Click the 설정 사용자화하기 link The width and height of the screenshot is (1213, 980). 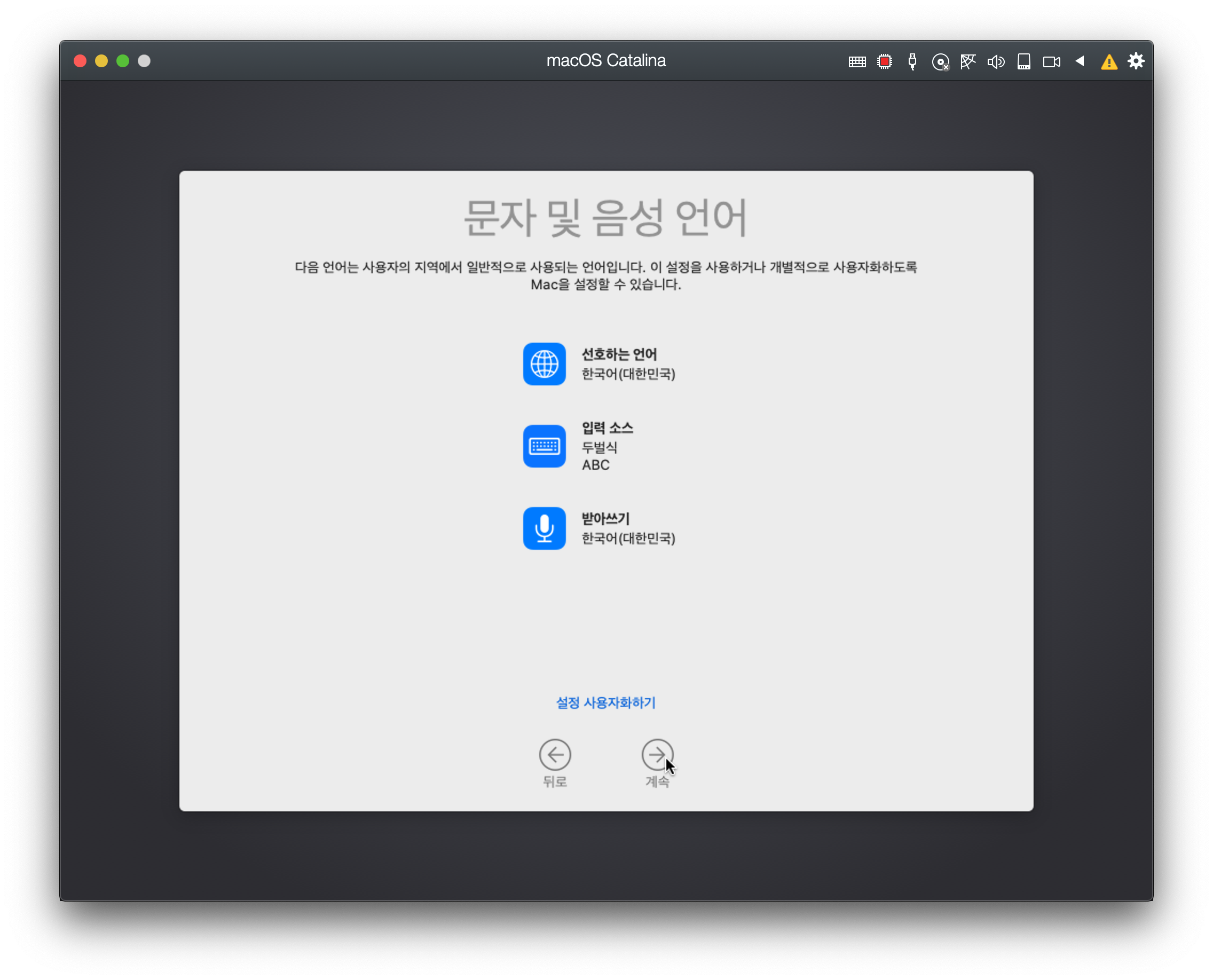(x=606, y=703)
